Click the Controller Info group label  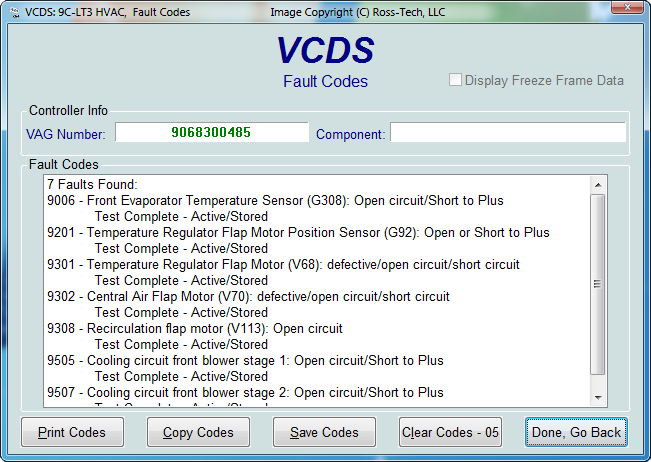coord(68,110)
